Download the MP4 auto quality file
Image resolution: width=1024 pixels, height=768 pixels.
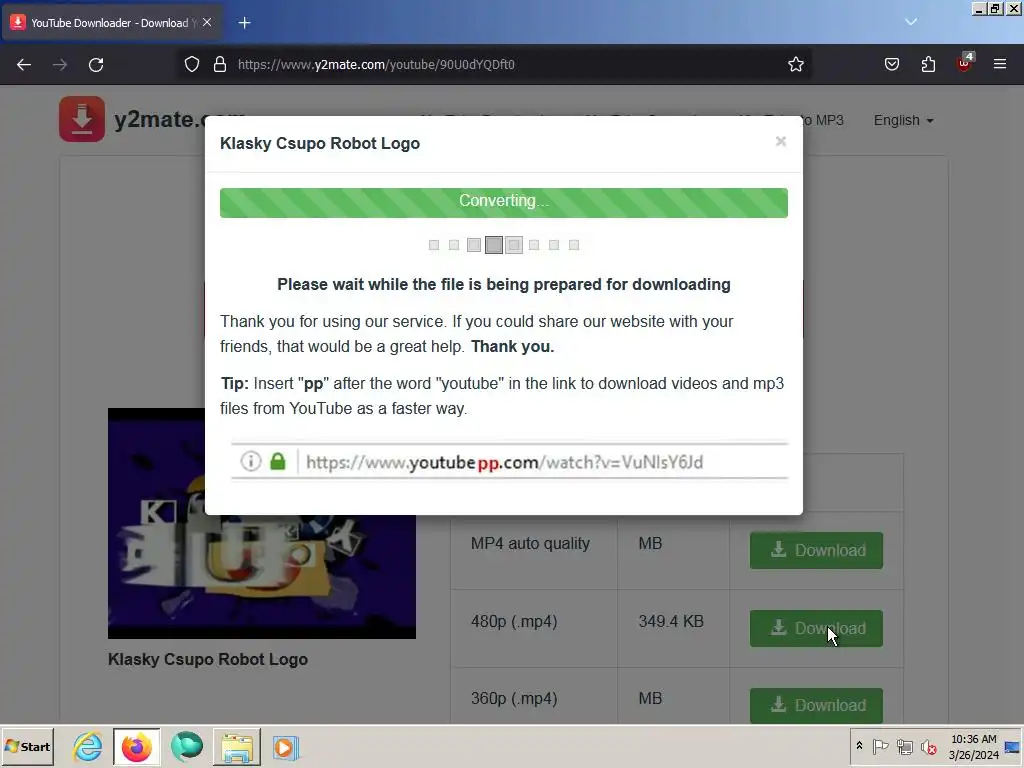[816, 551]
